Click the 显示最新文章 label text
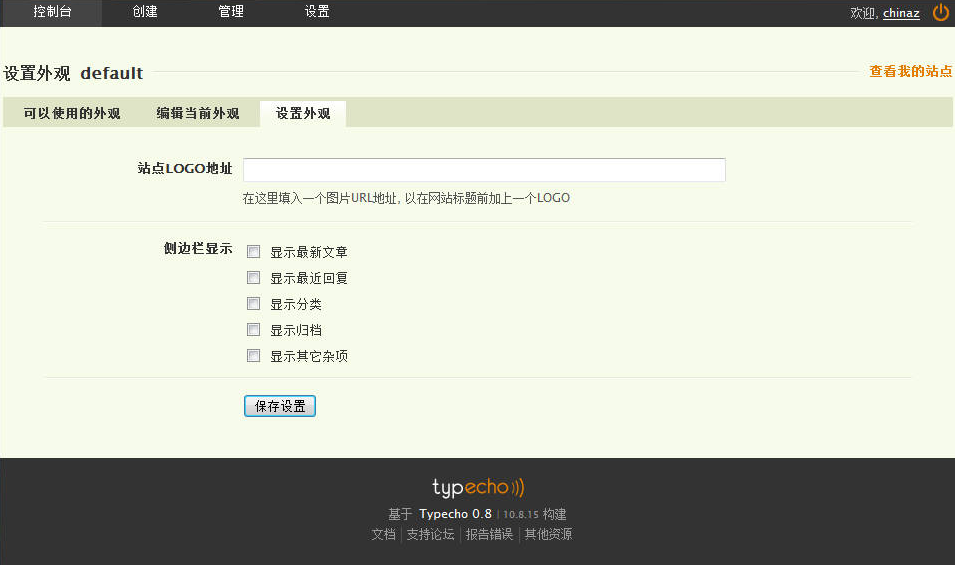Image resolution: width=955 pixels, height=565 pixels. [x=309, y=252]
